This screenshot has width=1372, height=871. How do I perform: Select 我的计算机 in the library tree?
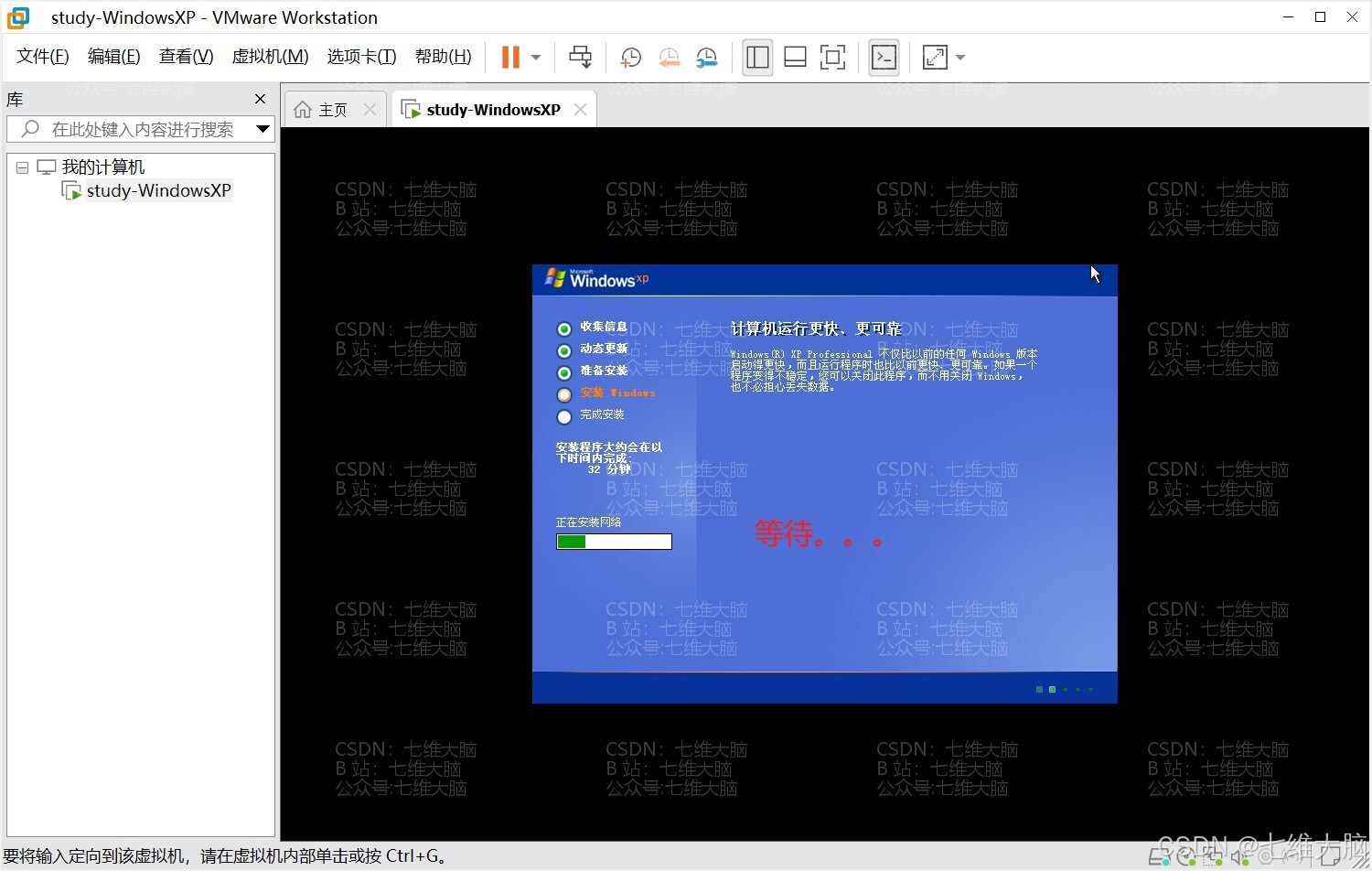pyautogui.click(x=103, y=167)
